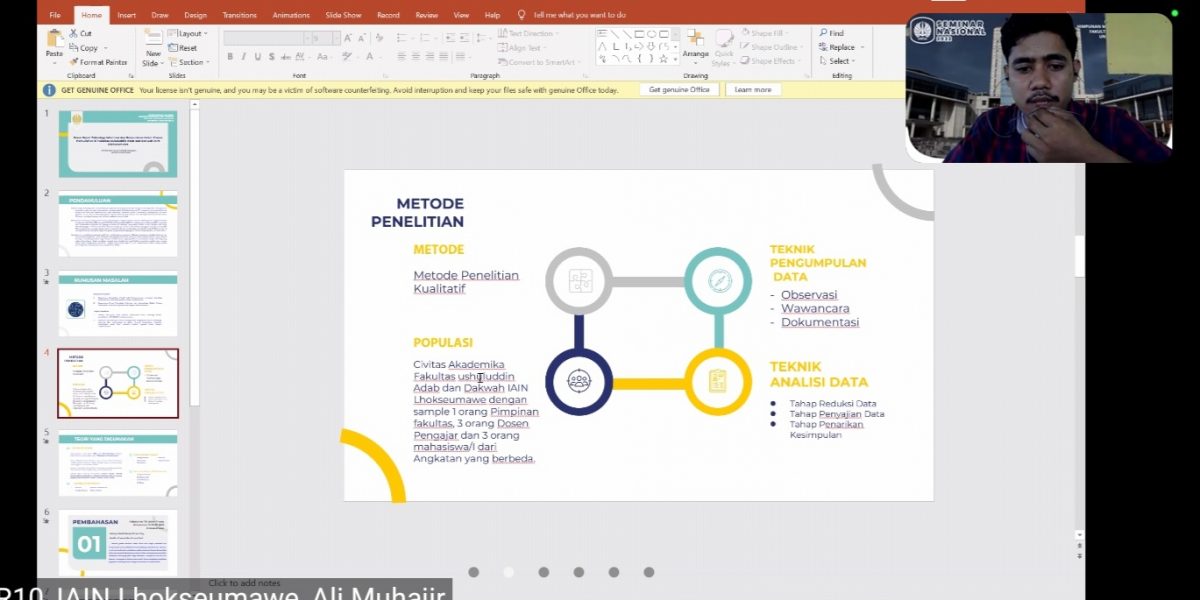Open the Shape Effects dropdown
The width and height of the screenshot is (1200, 600).
click(772, 61)
